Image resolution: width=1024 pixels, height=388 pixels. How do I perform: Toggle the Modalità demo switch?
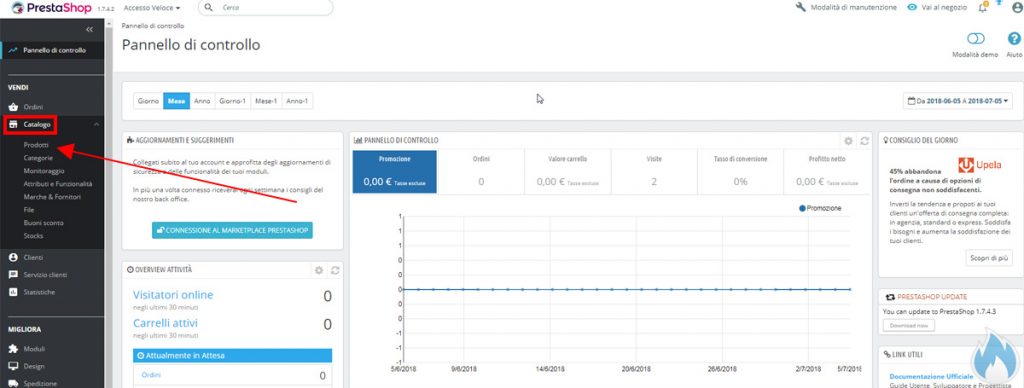click(x=976, y=39)
